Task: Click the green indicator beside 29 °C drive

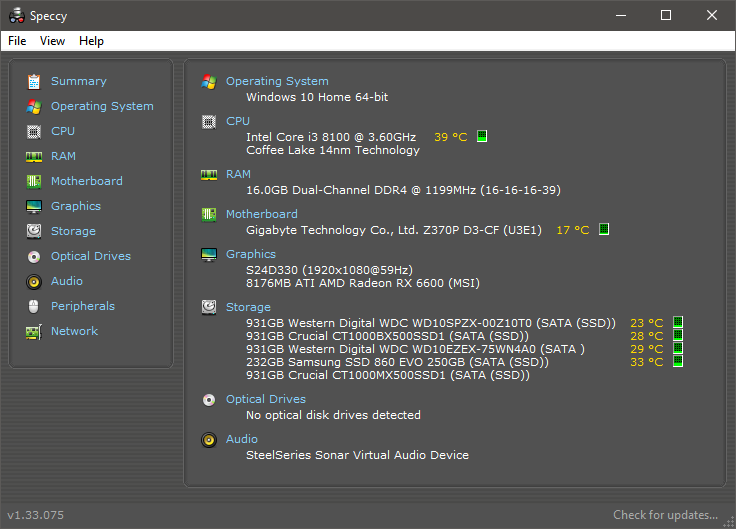Action: pyautogui.click(x=678, y=348)
